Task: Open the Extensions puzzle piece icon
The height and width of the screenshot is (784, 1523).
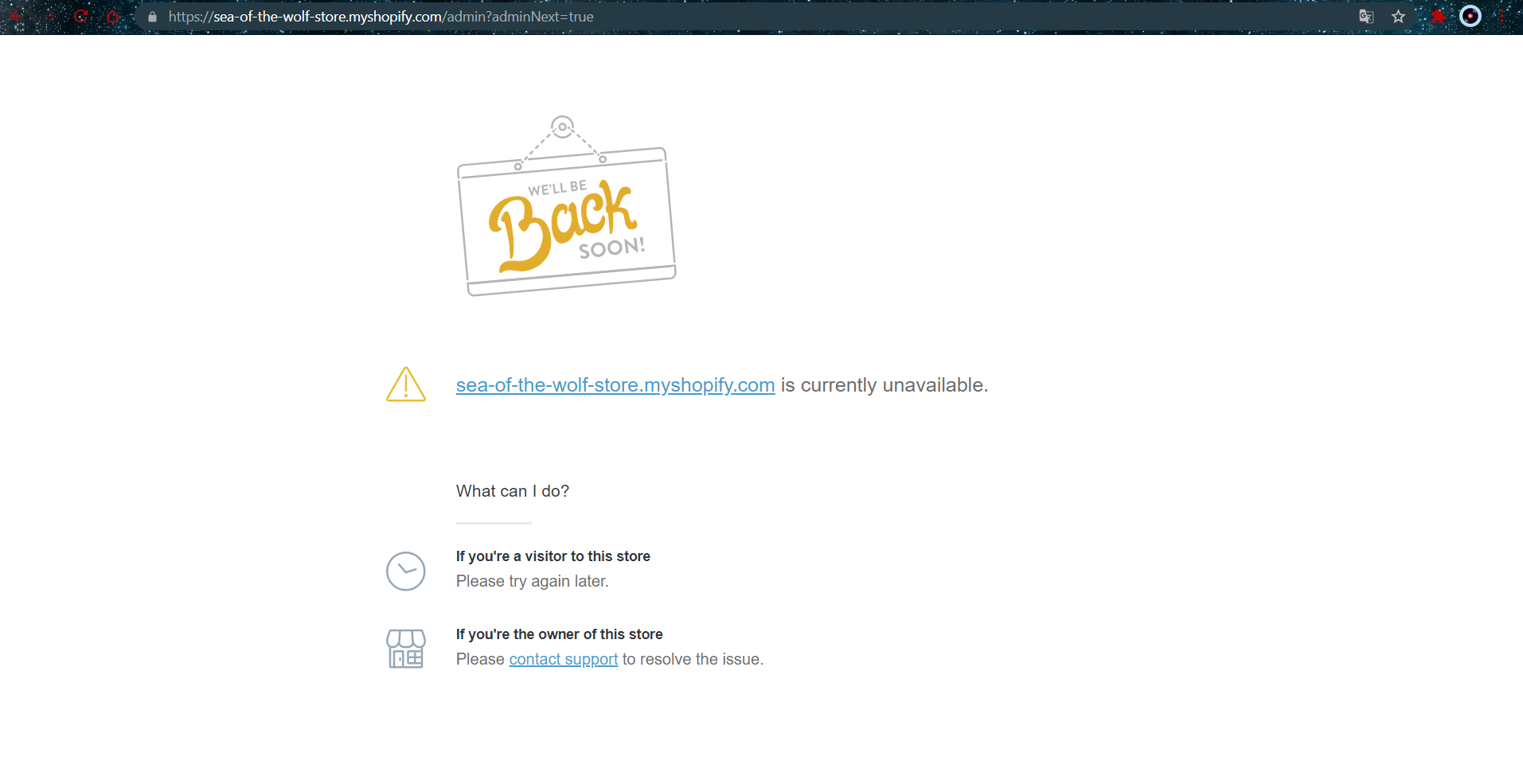Action: (1438, 17)
